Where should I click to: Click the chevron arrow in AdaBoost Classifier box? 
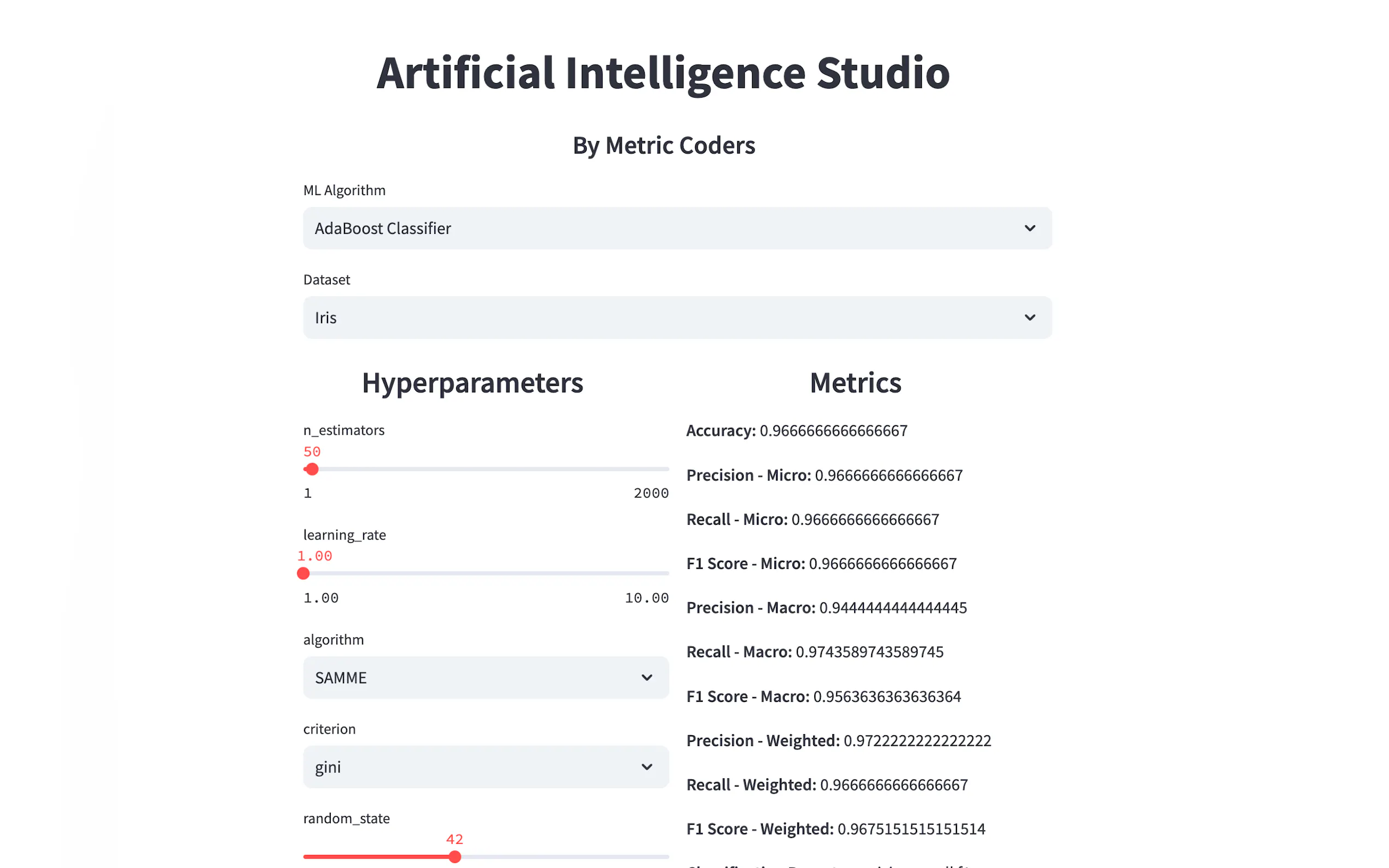1030,228
